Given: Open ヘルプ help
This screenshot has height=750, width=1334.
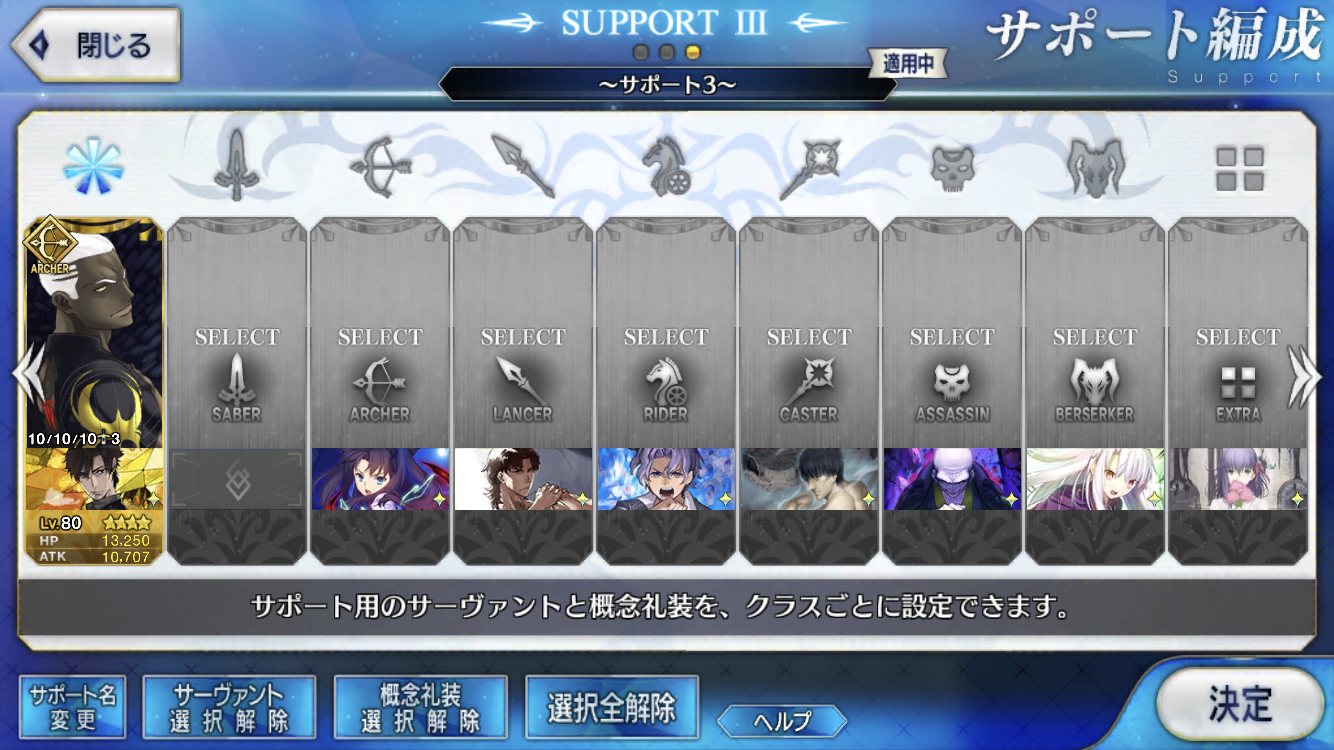Looking at the screenshot, I should tap(782, 720).
